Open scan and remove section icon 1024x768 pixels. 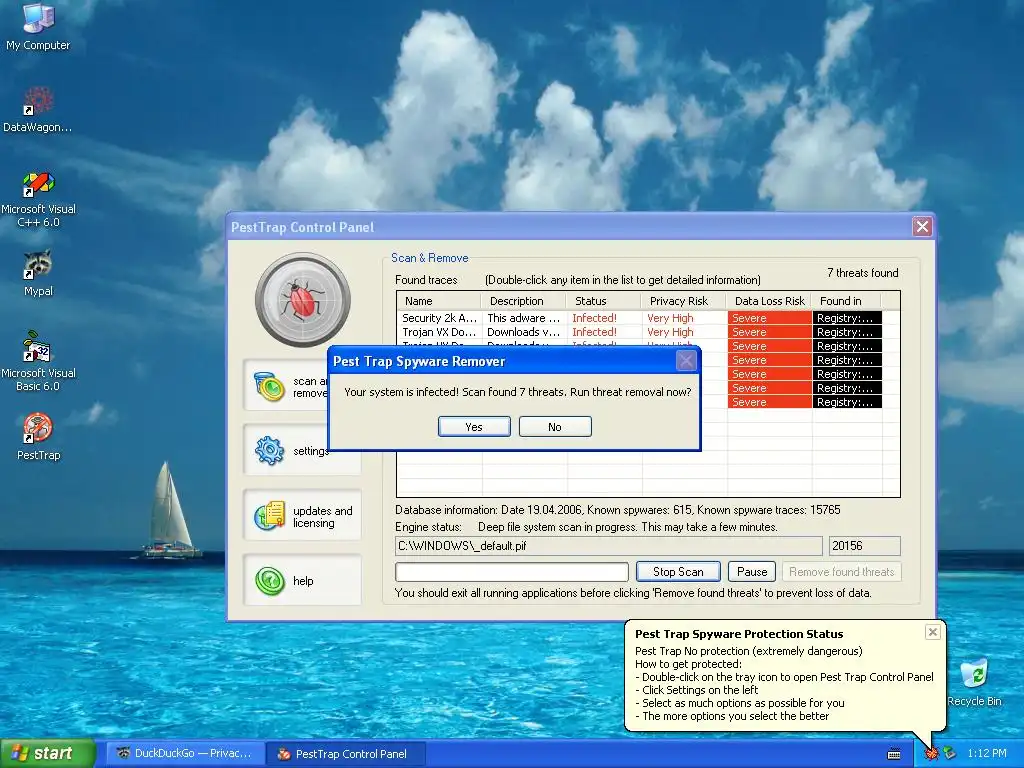(x=269, y=387)
